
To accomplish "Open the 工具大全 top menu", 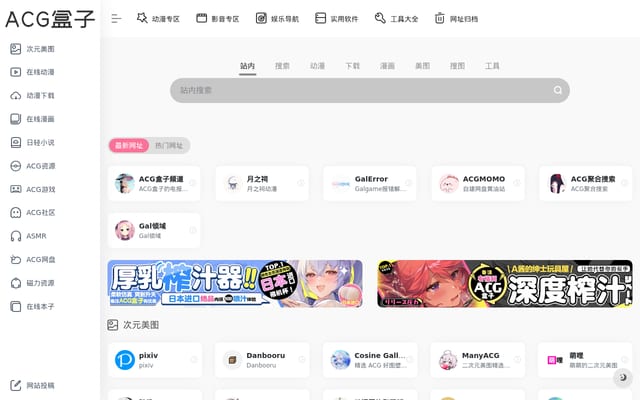I will (396, 19).
